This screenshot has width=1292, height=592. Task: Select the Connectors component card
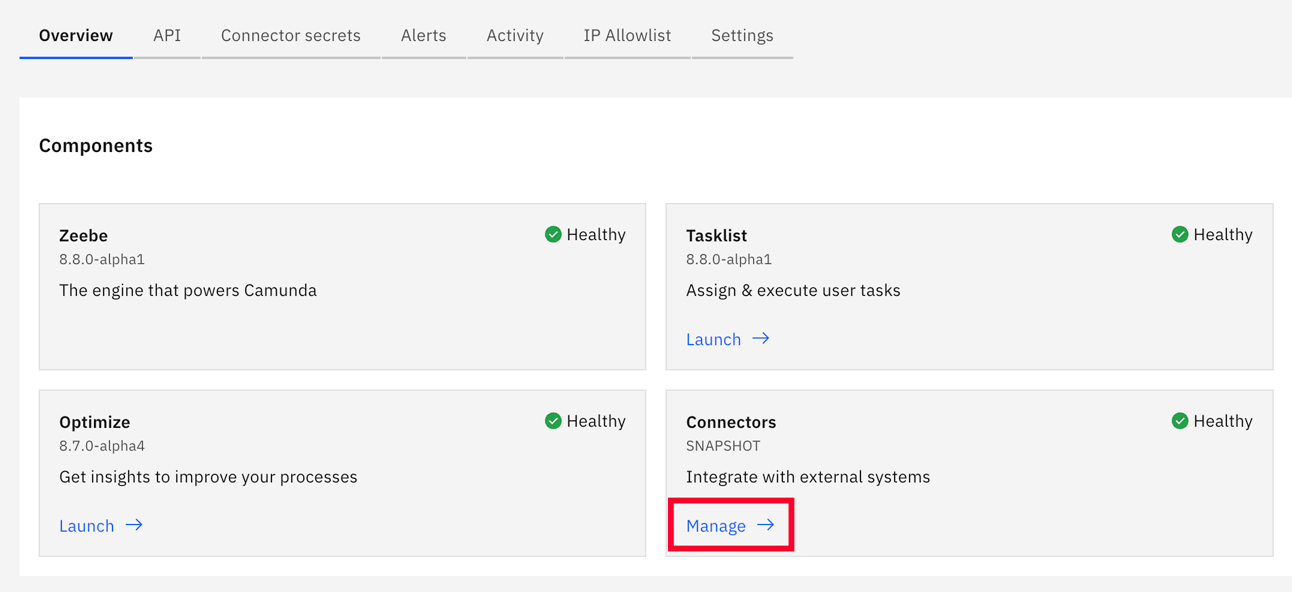point(969,473)
